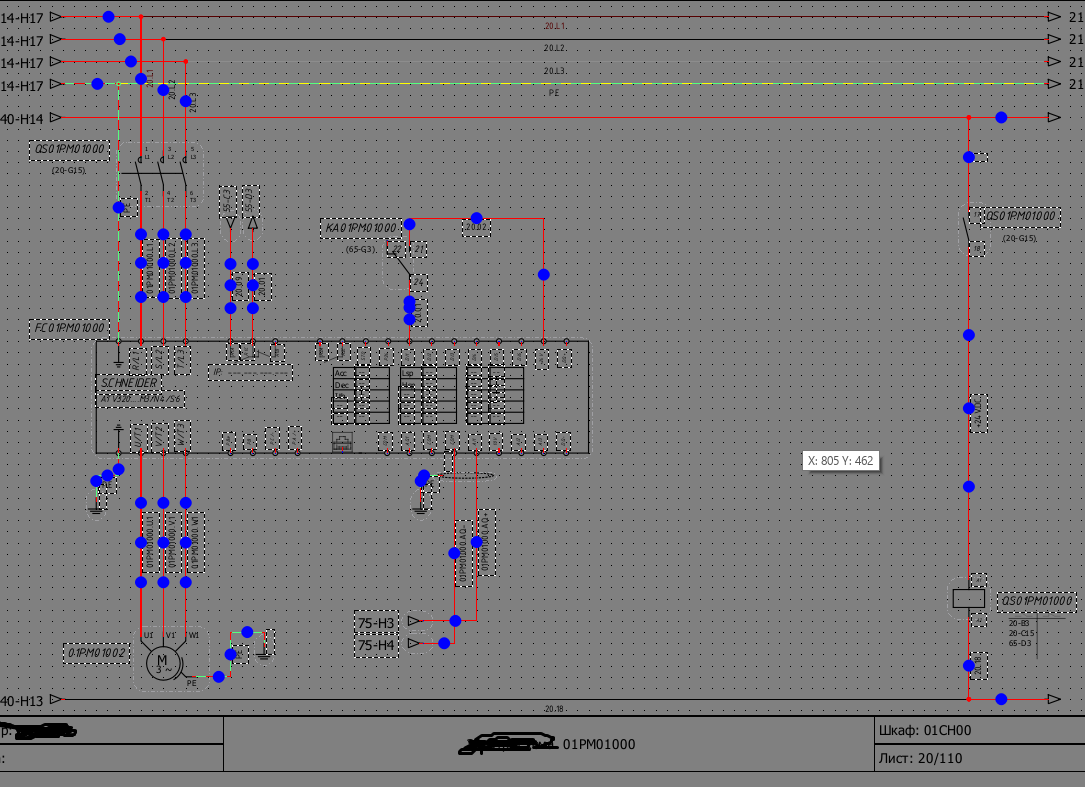Click the 75-H4 cross-reference label

[x=376, y=646]
